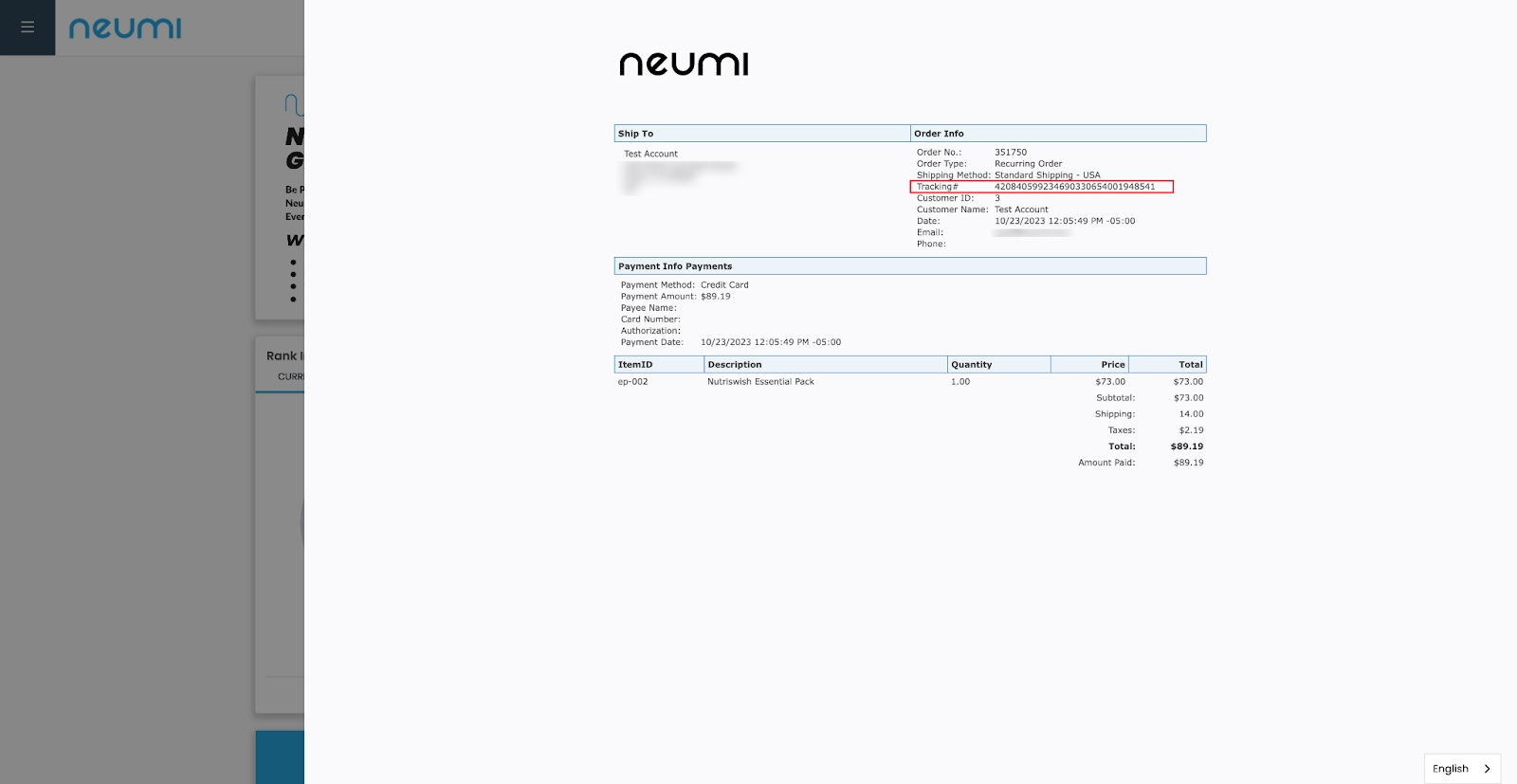Click the teal neumi logo in header
The image size is (1517, 784).
125,28
